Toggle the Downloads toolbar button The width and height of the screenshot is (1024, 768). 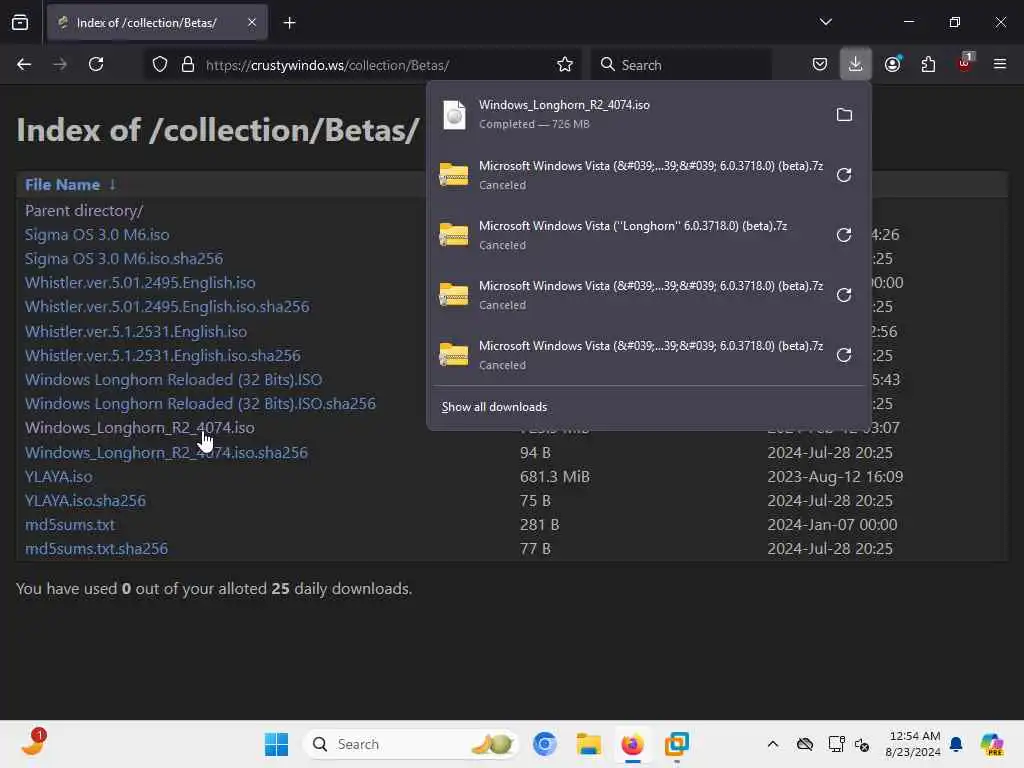pos(856,65)
